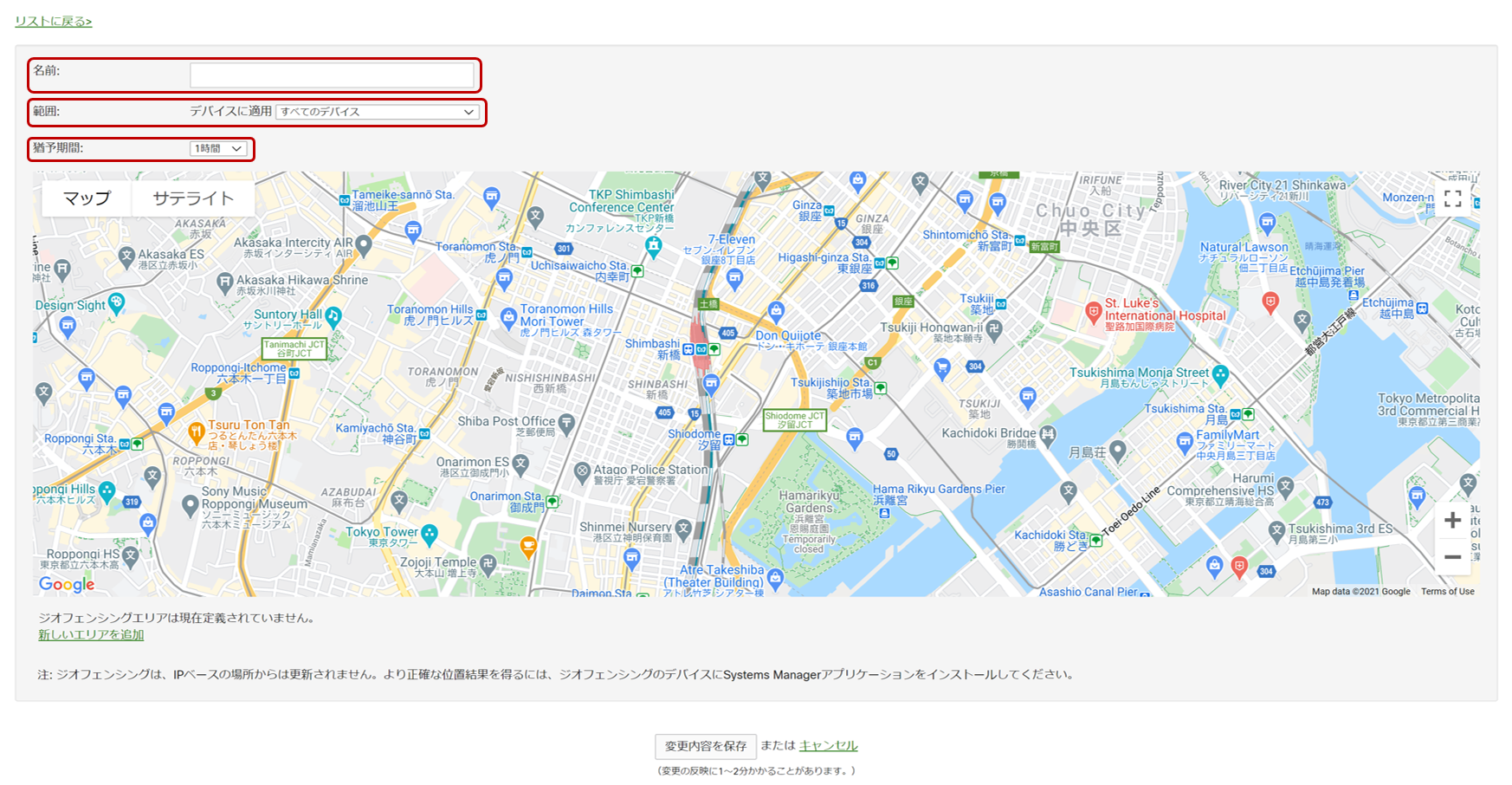Screen dimensions: 1512x785
Task: Click the Hamarikyu Gardens label
Action: point(809,502)
